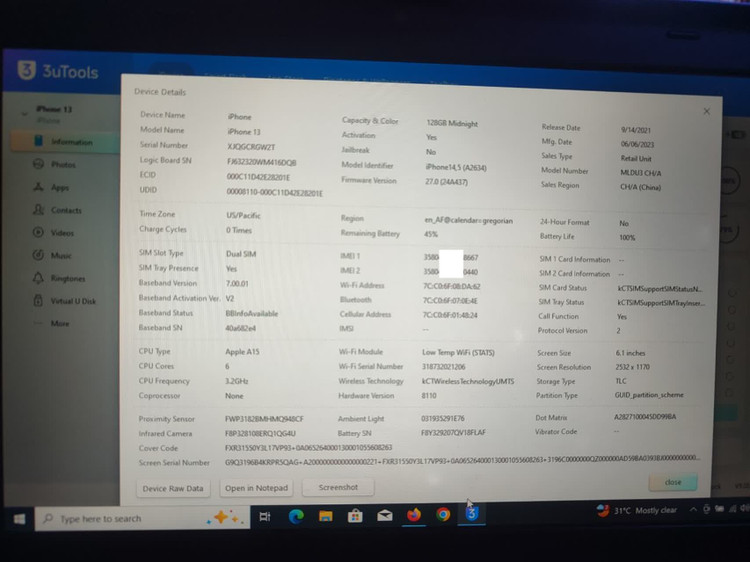Click serial number XJQGCRGW2T
The height and width of the screenshot is (562, 750).
click(251, 146)
